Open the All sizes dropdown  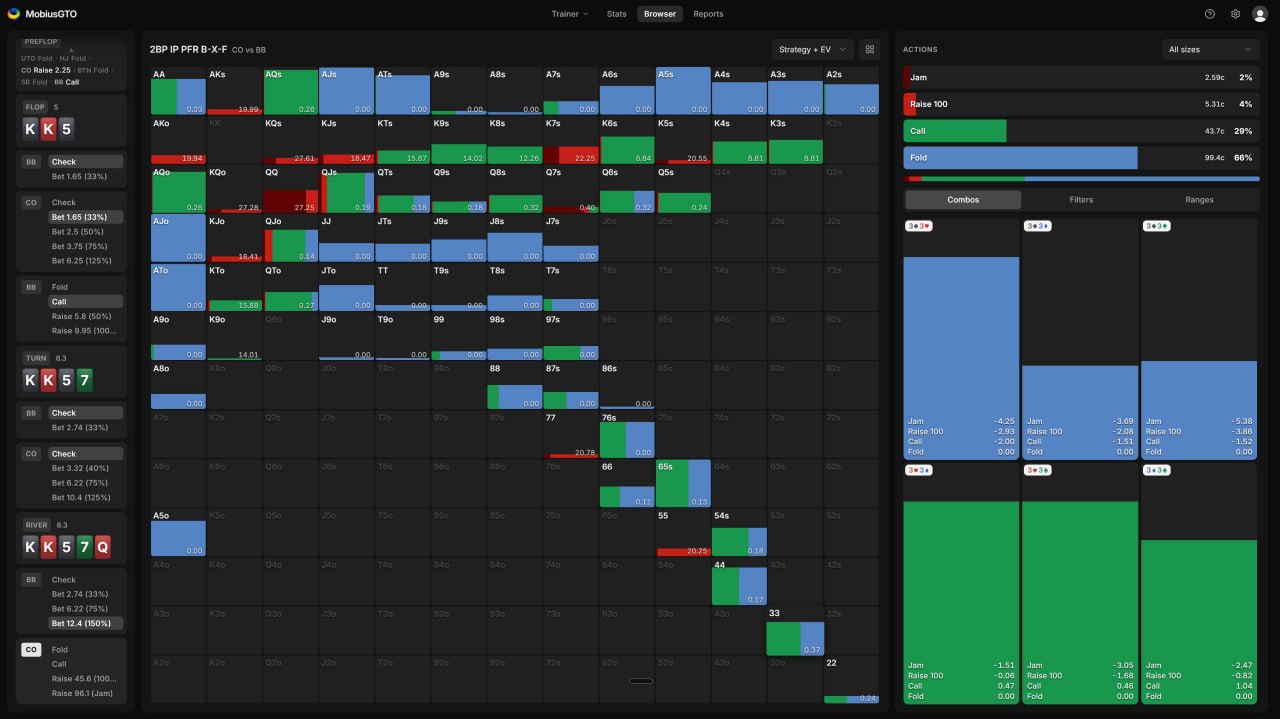(1209, 49)
